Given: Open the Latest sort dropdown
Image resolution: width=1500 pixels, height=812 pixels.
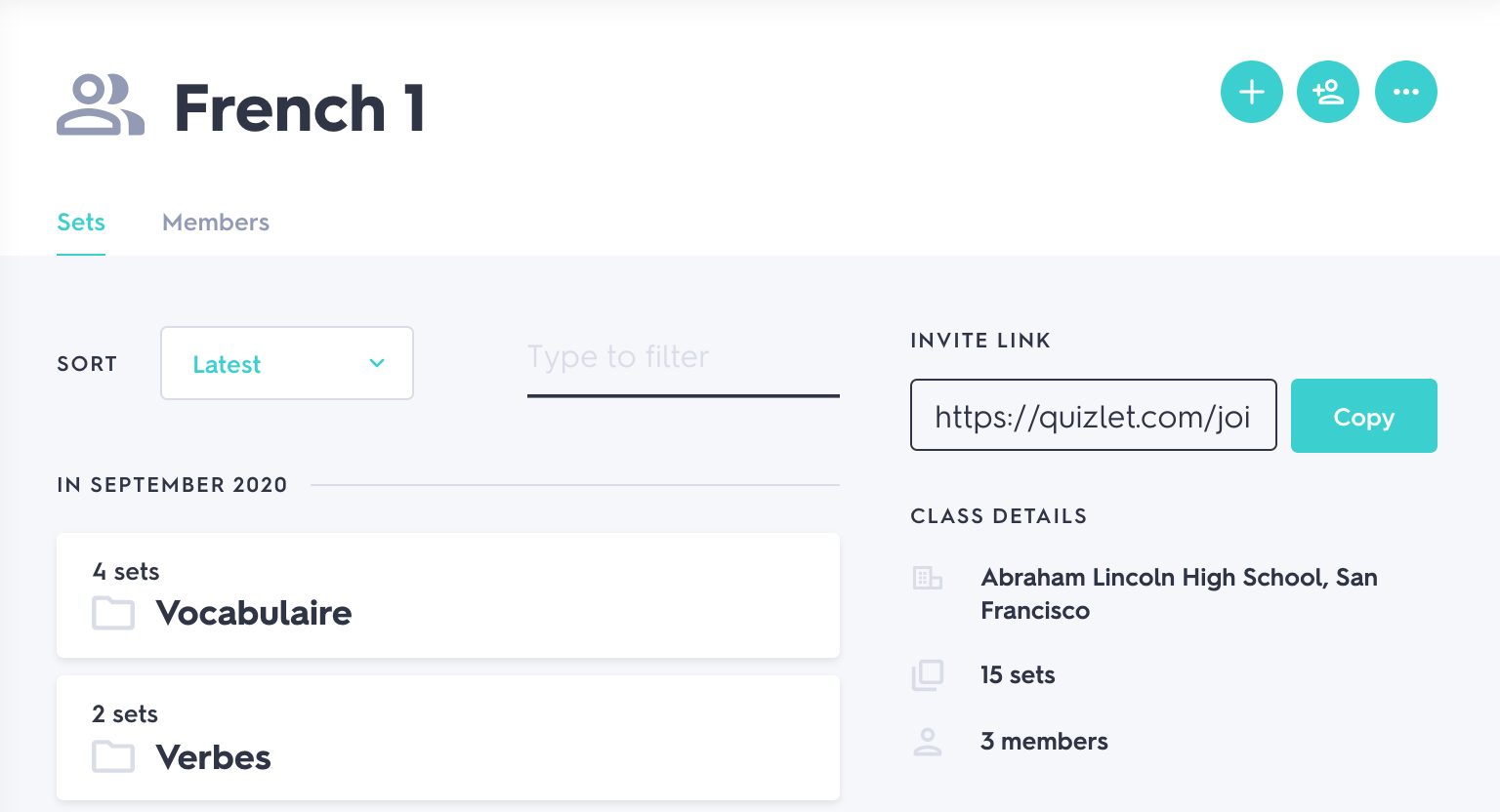Looking at the screenshot, I should pos(286,363).
